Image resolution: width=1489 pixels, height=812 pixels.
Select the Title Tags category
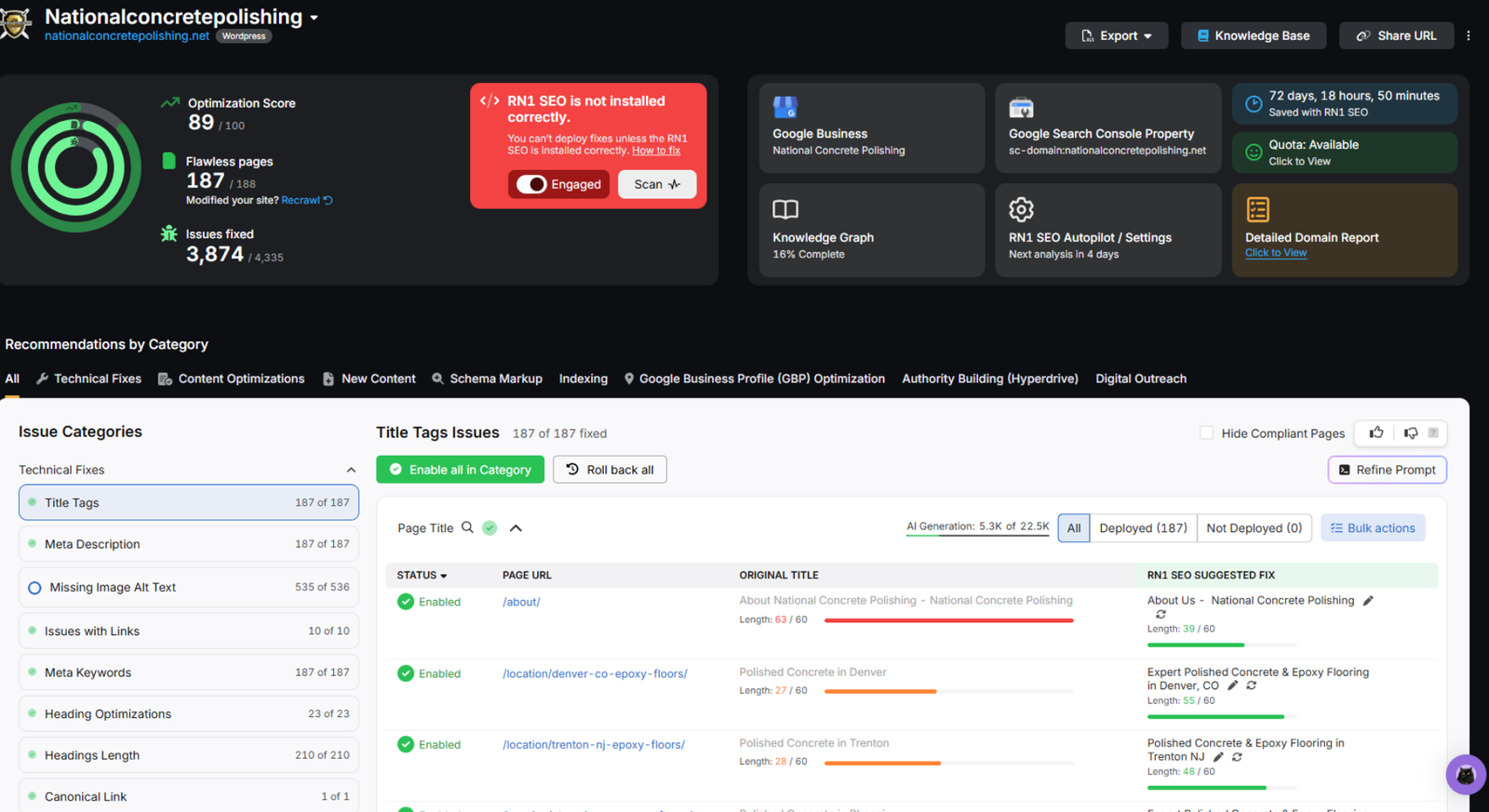[x=189, y=502]
